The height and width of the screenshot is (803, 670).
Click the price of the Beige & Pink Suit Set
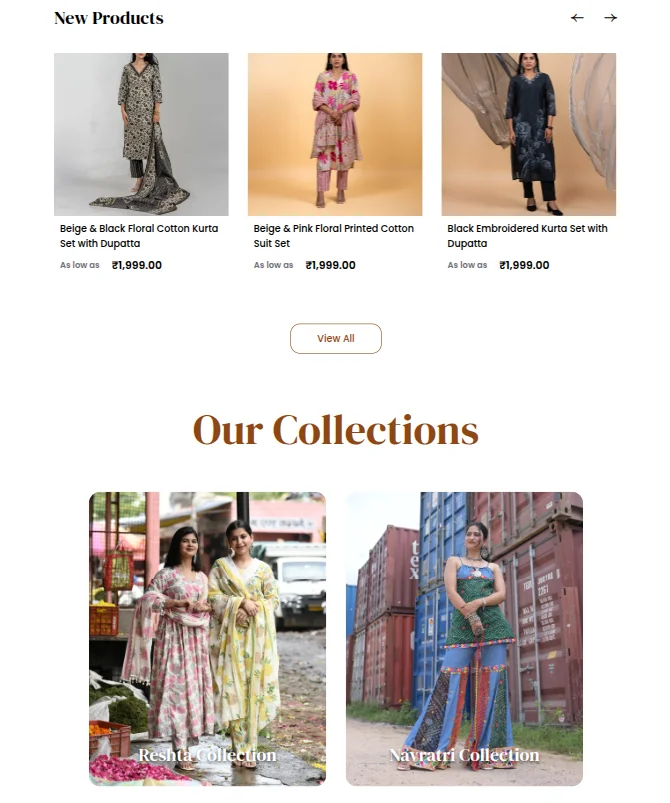coord(330,265)
